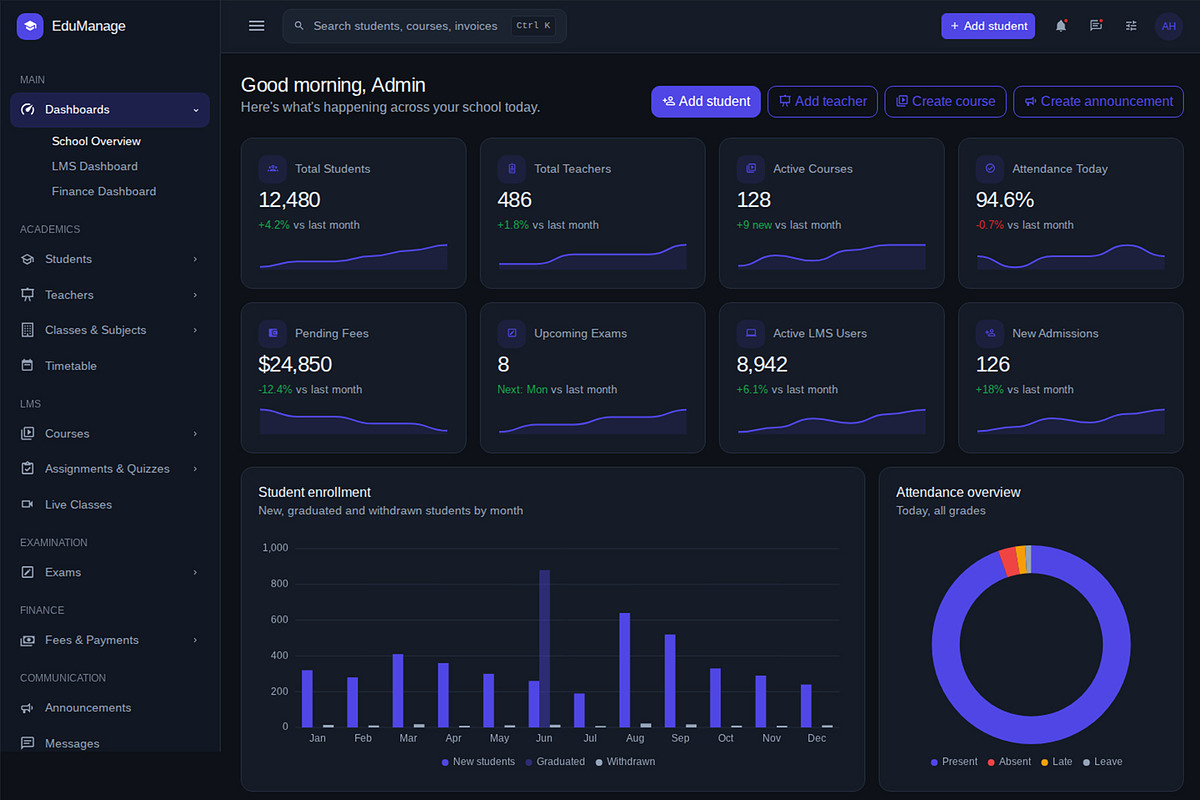The width and height of the screenshot is (1200, 800).
Task: Click the Classes & Subjects sidebar icon
Action: point(27,330)
